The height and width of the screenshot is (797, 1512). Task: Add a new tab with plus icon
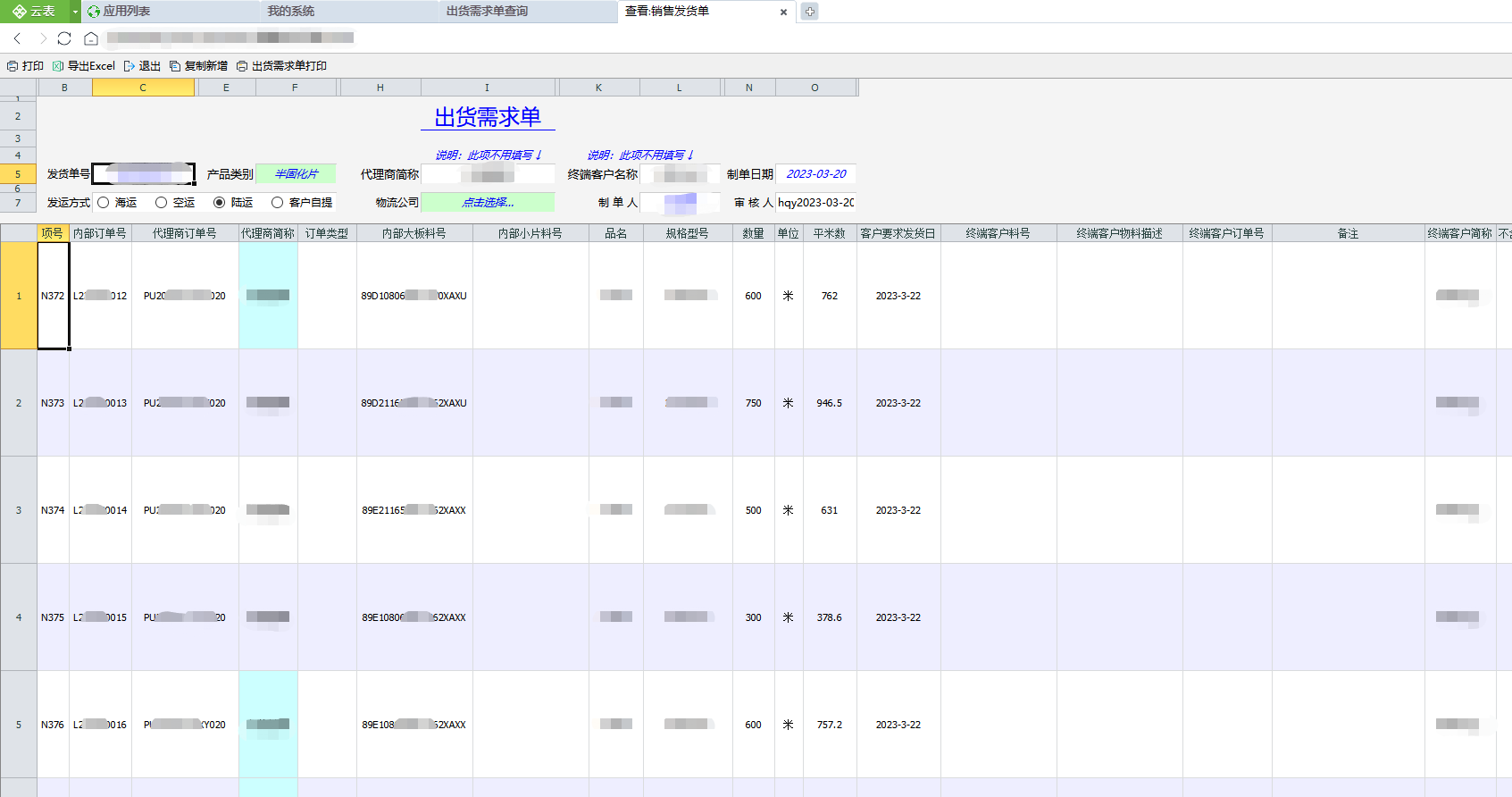[809, 12]
